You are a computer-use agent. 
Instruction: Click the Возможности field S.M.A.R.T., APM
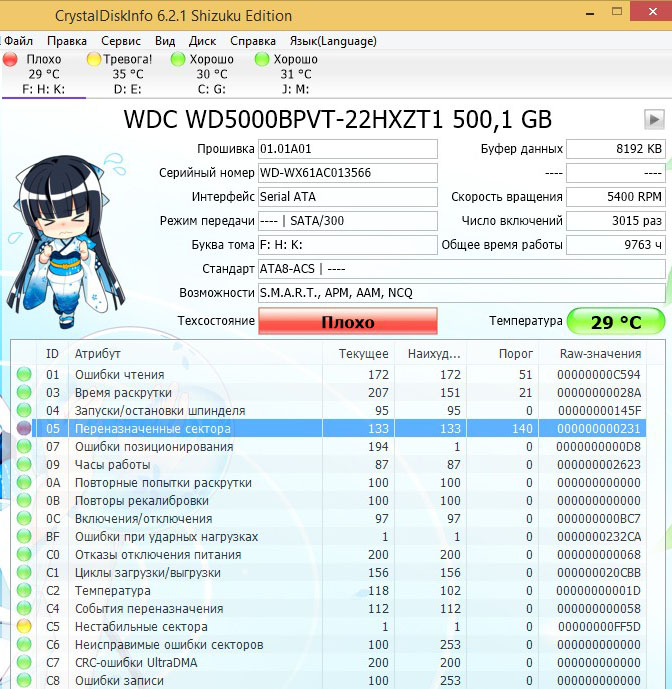[x=461, y=293]
